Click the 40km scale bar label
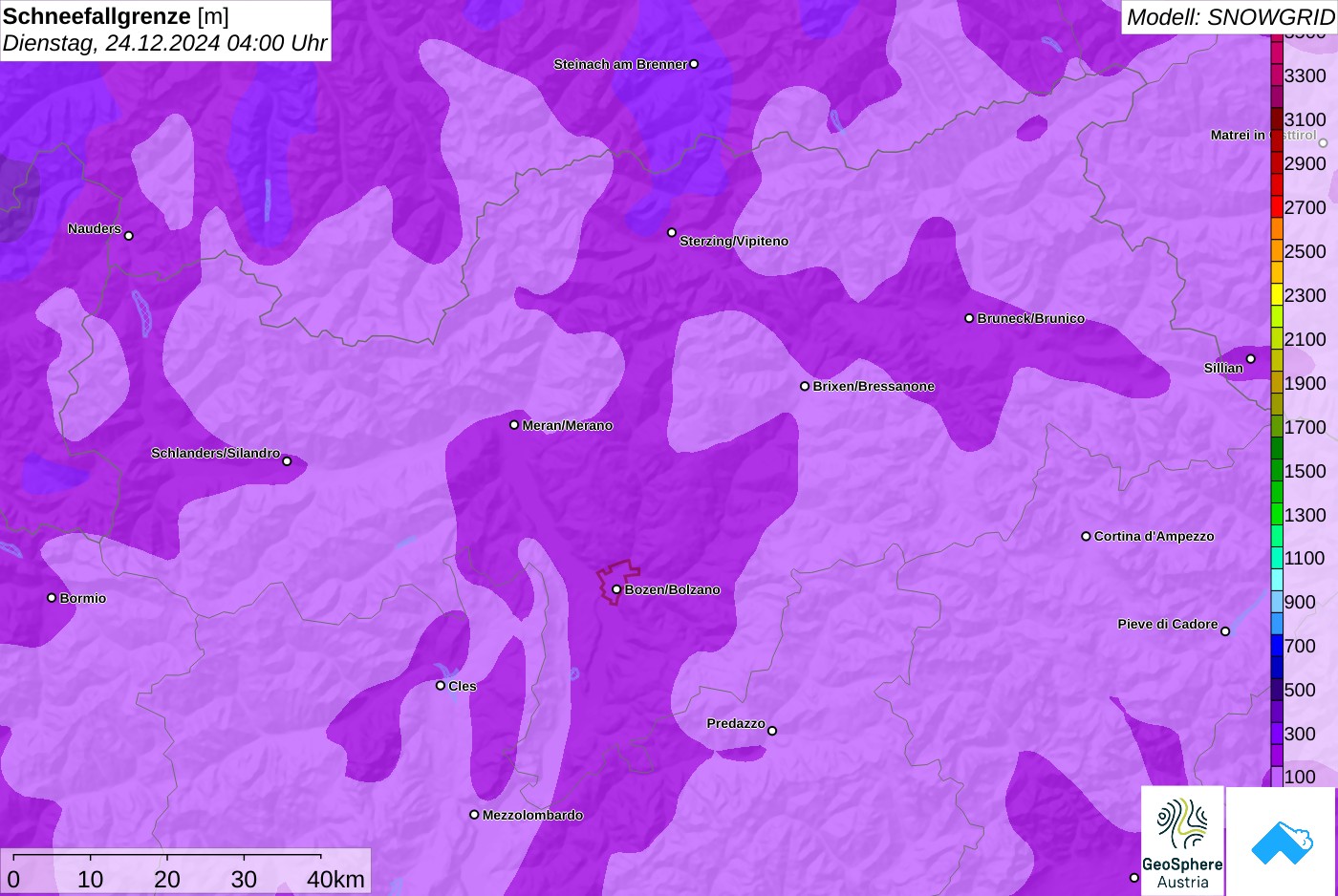This screenshot has height=896, width=1338. pyautogui.click(x=335, y=879)
